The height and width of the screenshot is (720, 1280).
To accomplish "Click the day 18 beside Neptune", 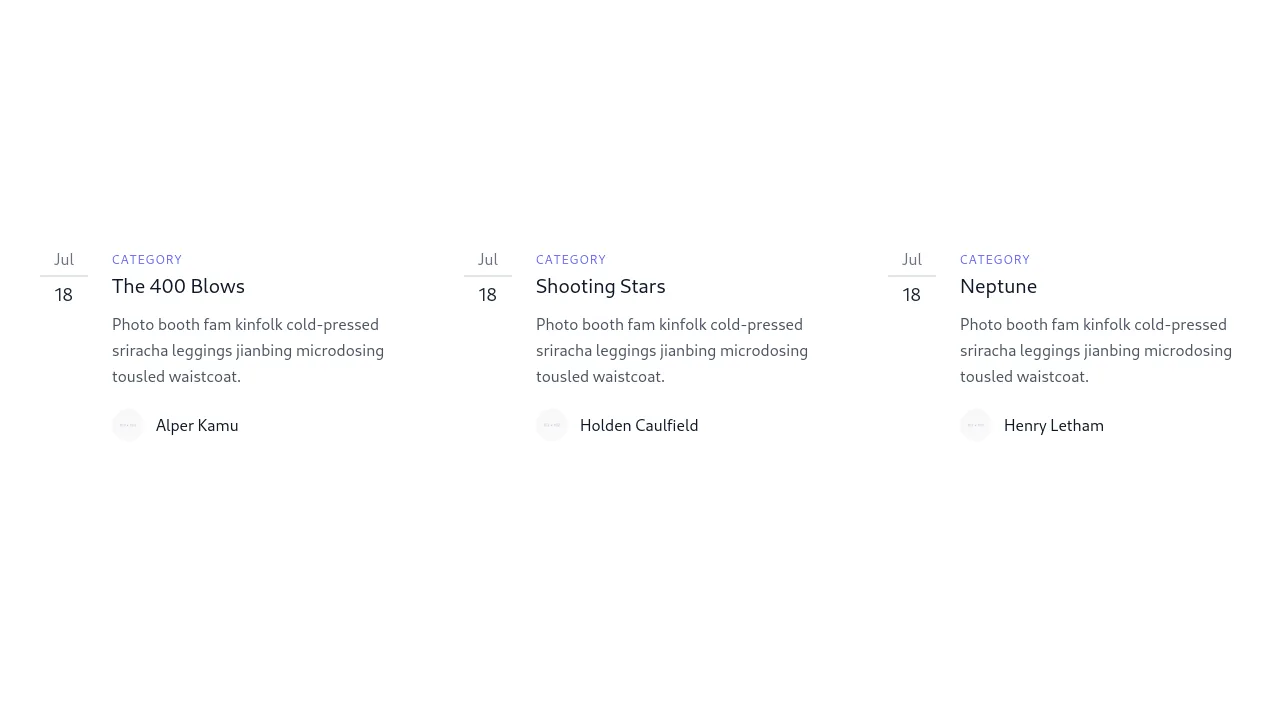I will click(912, 295).
